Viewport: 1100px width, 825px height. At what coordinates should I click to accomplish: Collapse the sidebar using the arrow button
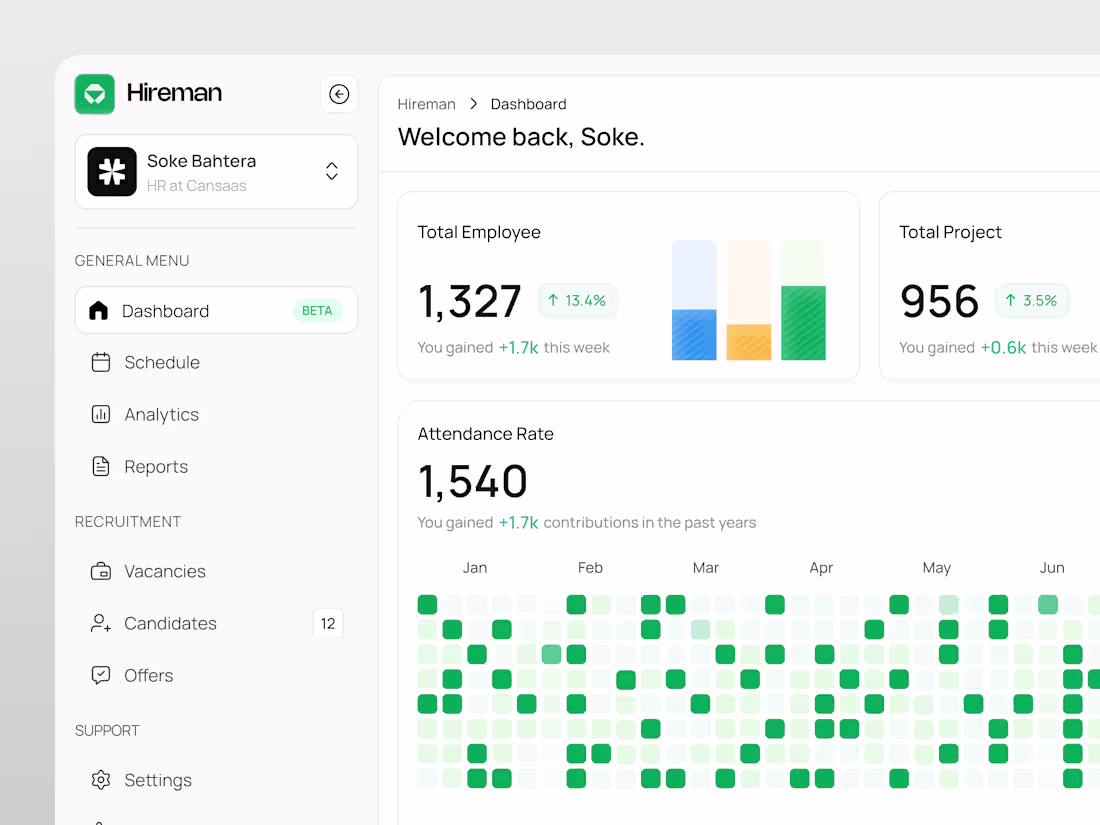point(339,93)
